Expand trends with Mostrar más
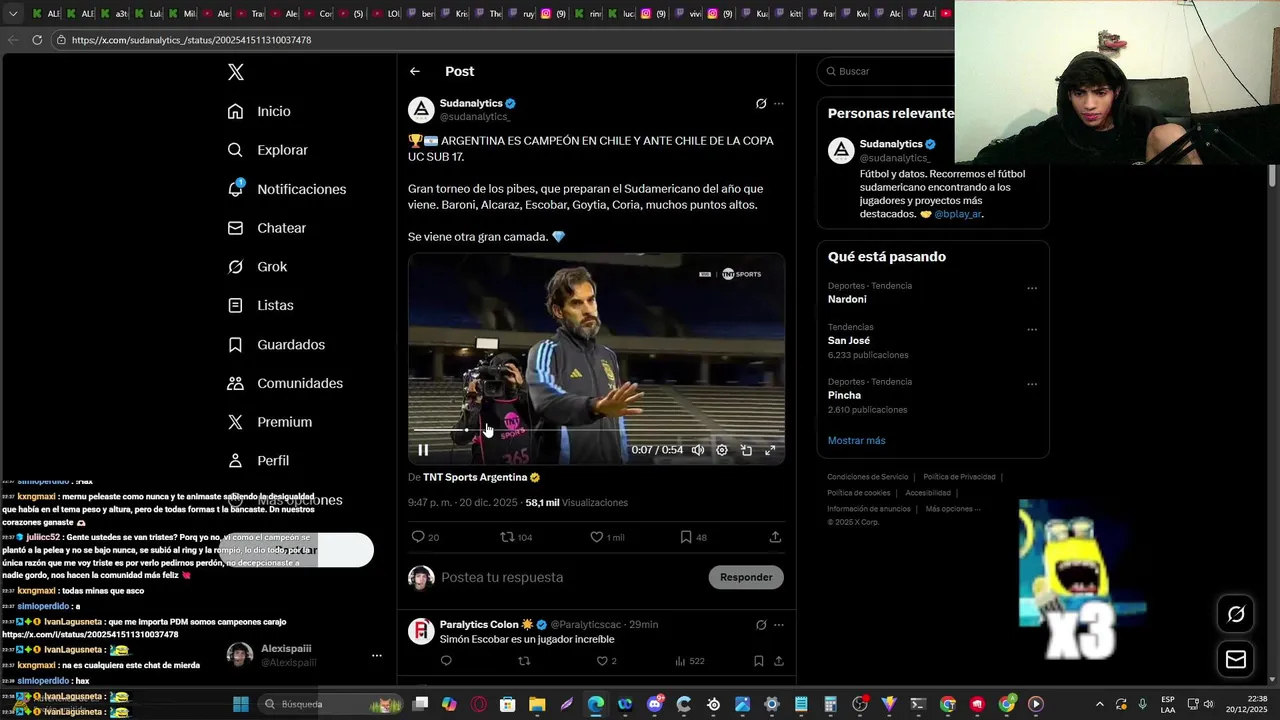This screenshot has height=720, width=1280. (856, 440)
